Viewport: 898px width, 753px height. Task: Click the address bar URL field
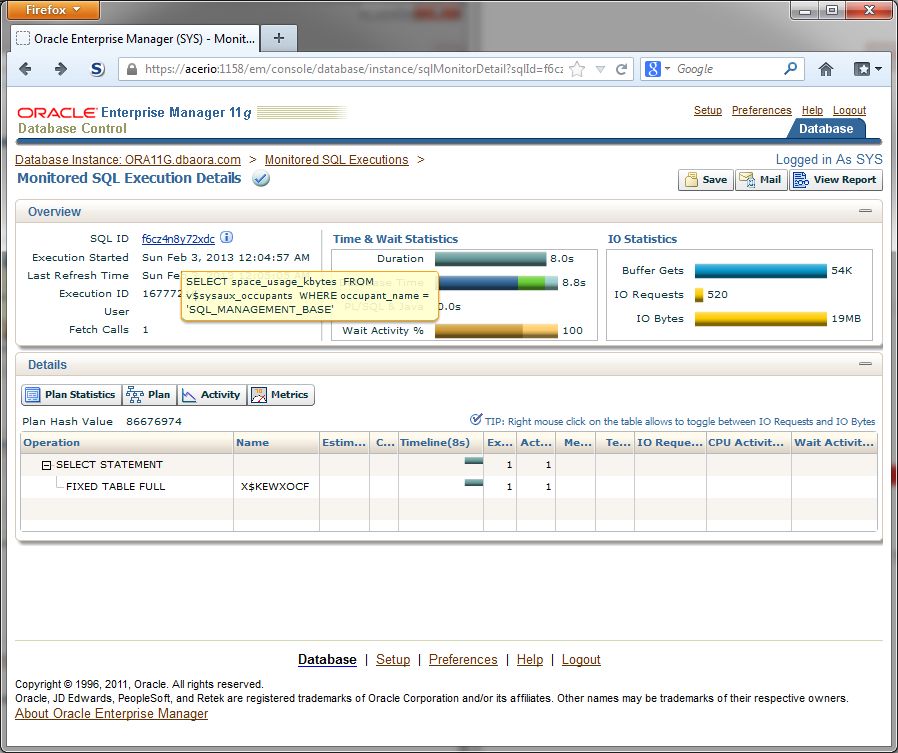[x=353, y=69]
